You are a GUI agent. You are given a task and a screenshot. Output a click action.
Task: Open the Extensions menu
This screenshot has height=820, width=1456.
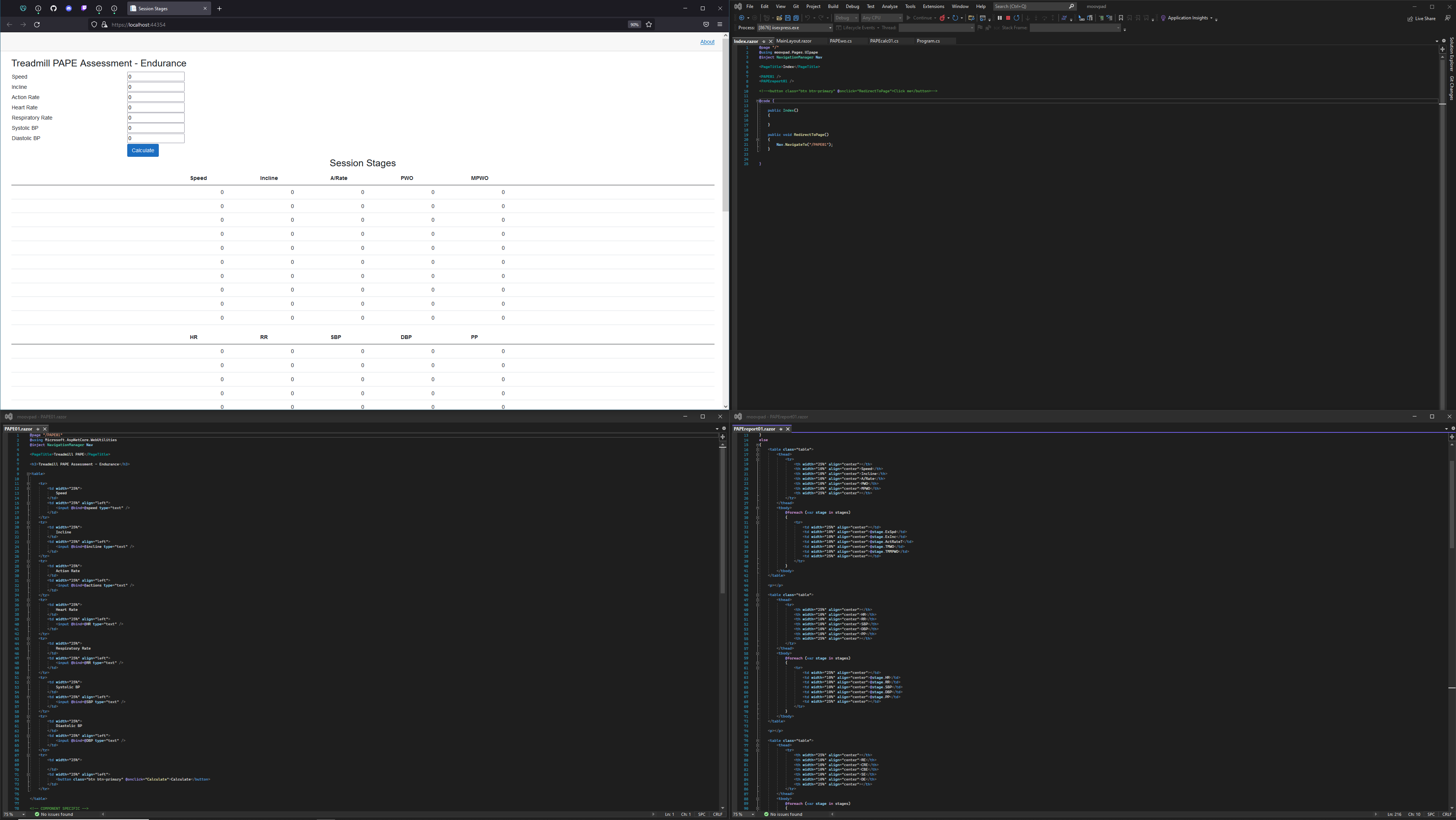click(933, 6)
